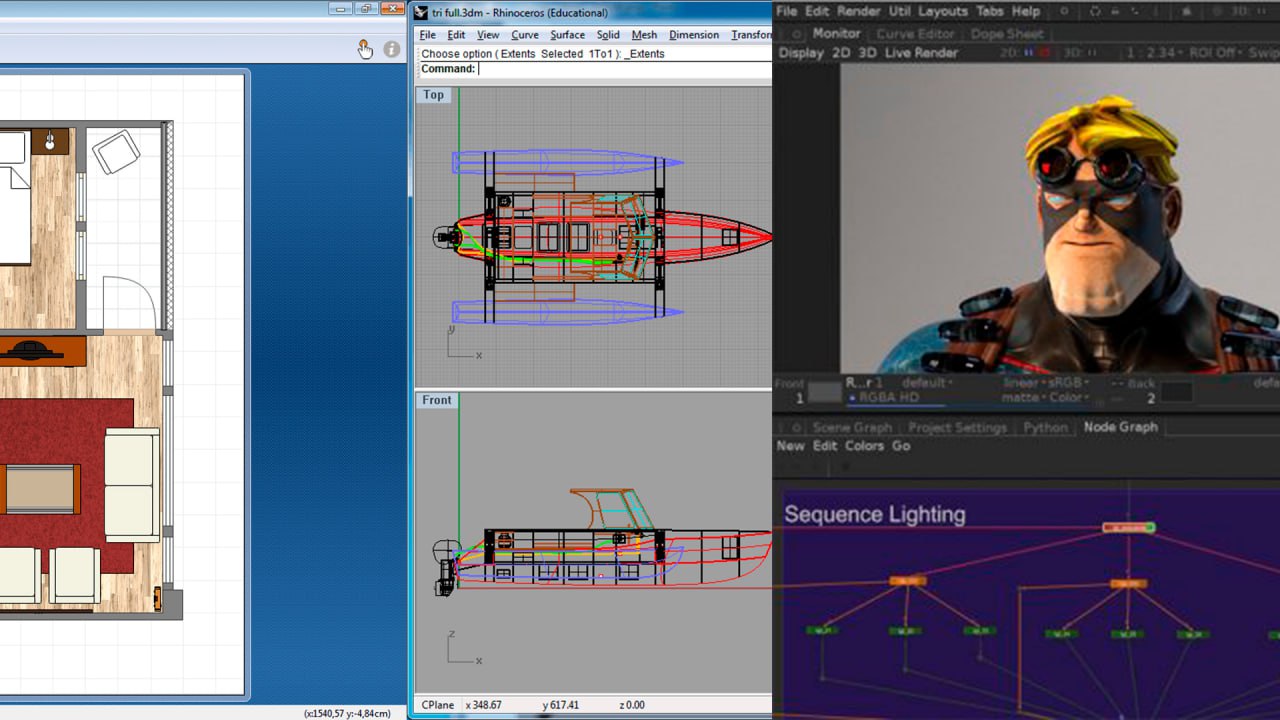The height and width of the screenshot is (720, 1280).
Task: Click into the Rhino Command input field
Action: (625, 69)
